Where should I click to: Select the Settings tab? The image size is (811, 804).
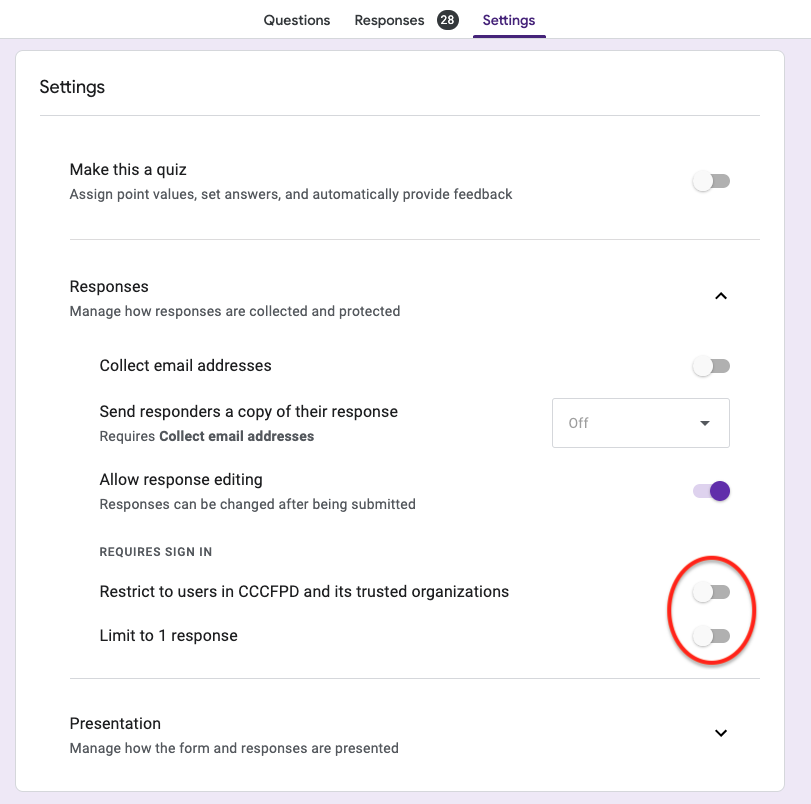[508, 19]
